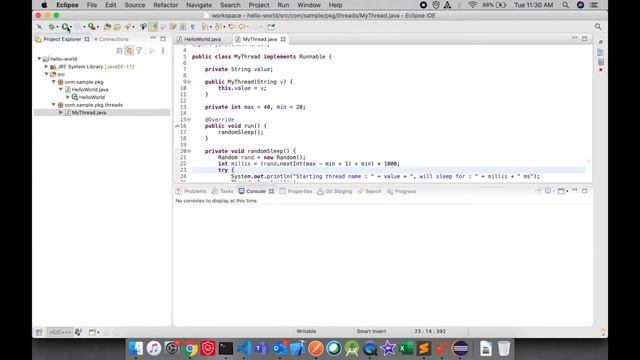Open the Search icon in the toolbar corner
Viewport: 640px width, 360px height.
598,27
